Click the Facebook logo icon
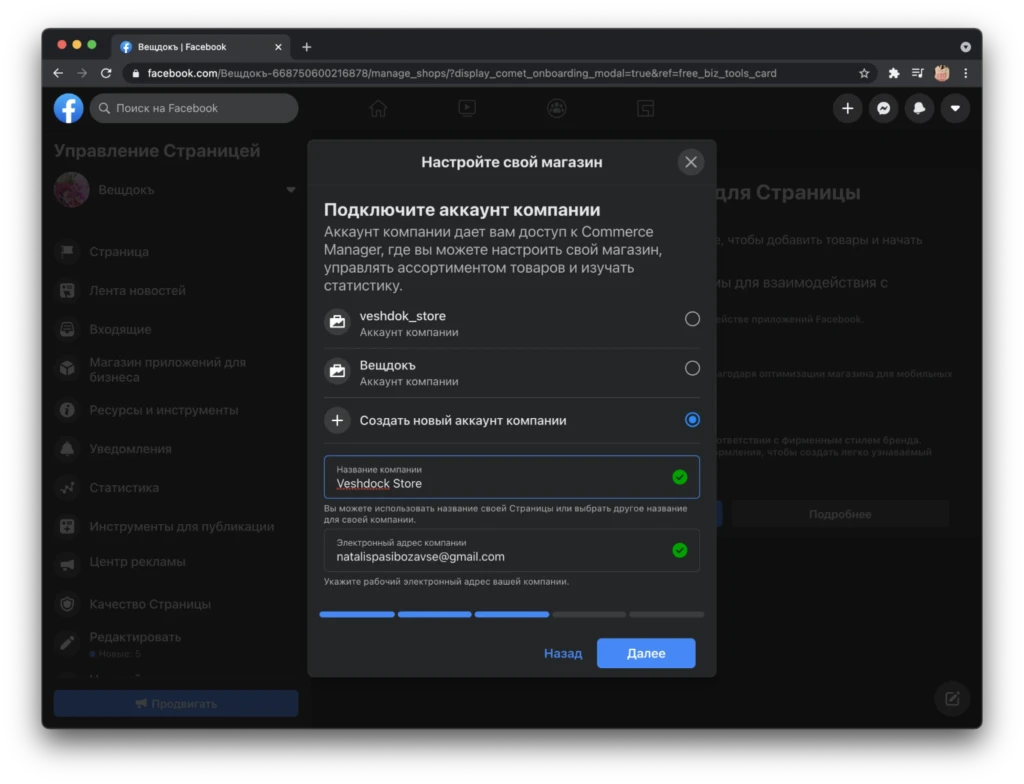The width and height of the screenshot is (1024, 784). 69,108
